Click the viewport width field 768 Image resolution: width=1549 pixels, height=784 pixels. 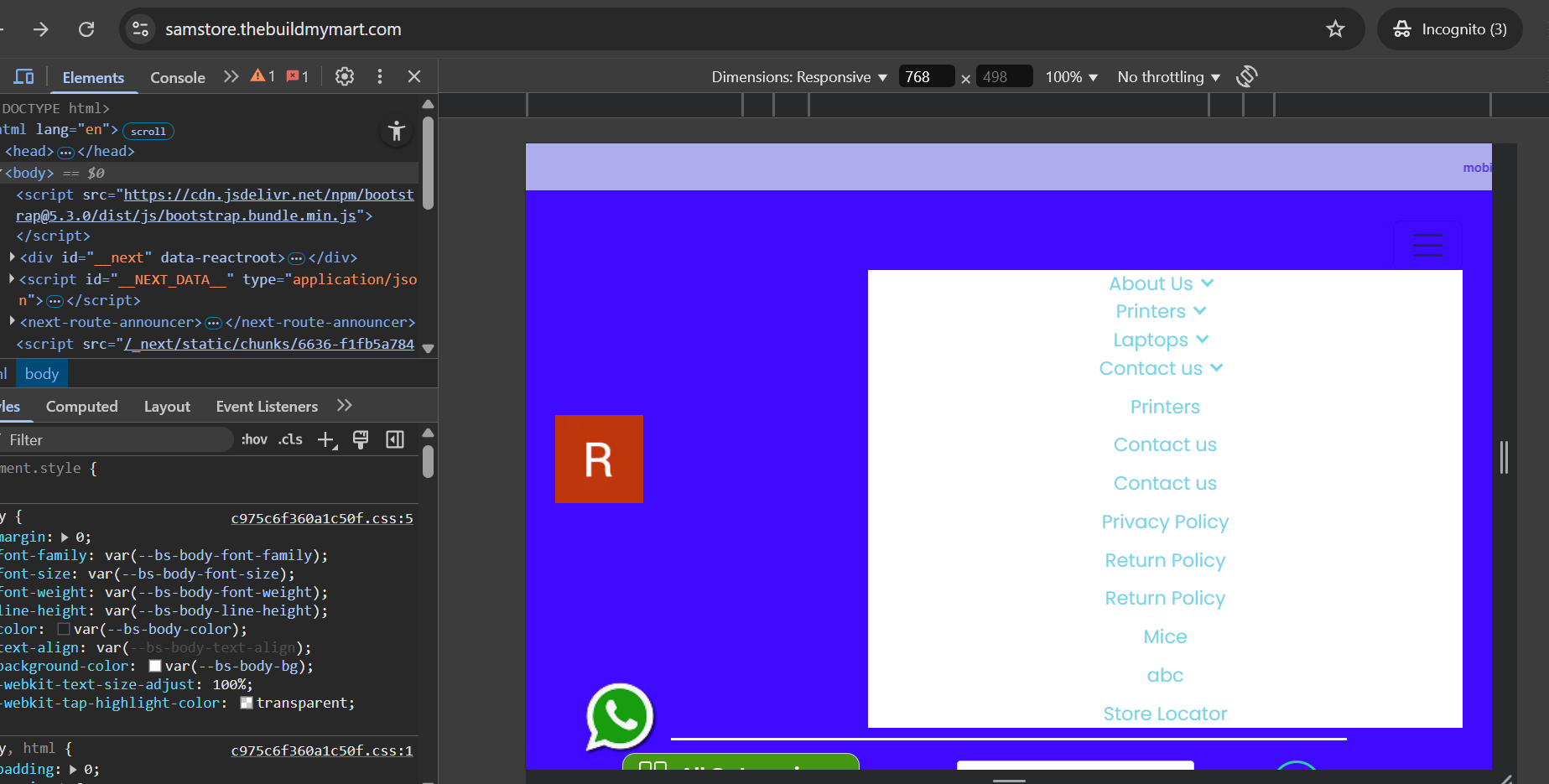click(926, 77)
